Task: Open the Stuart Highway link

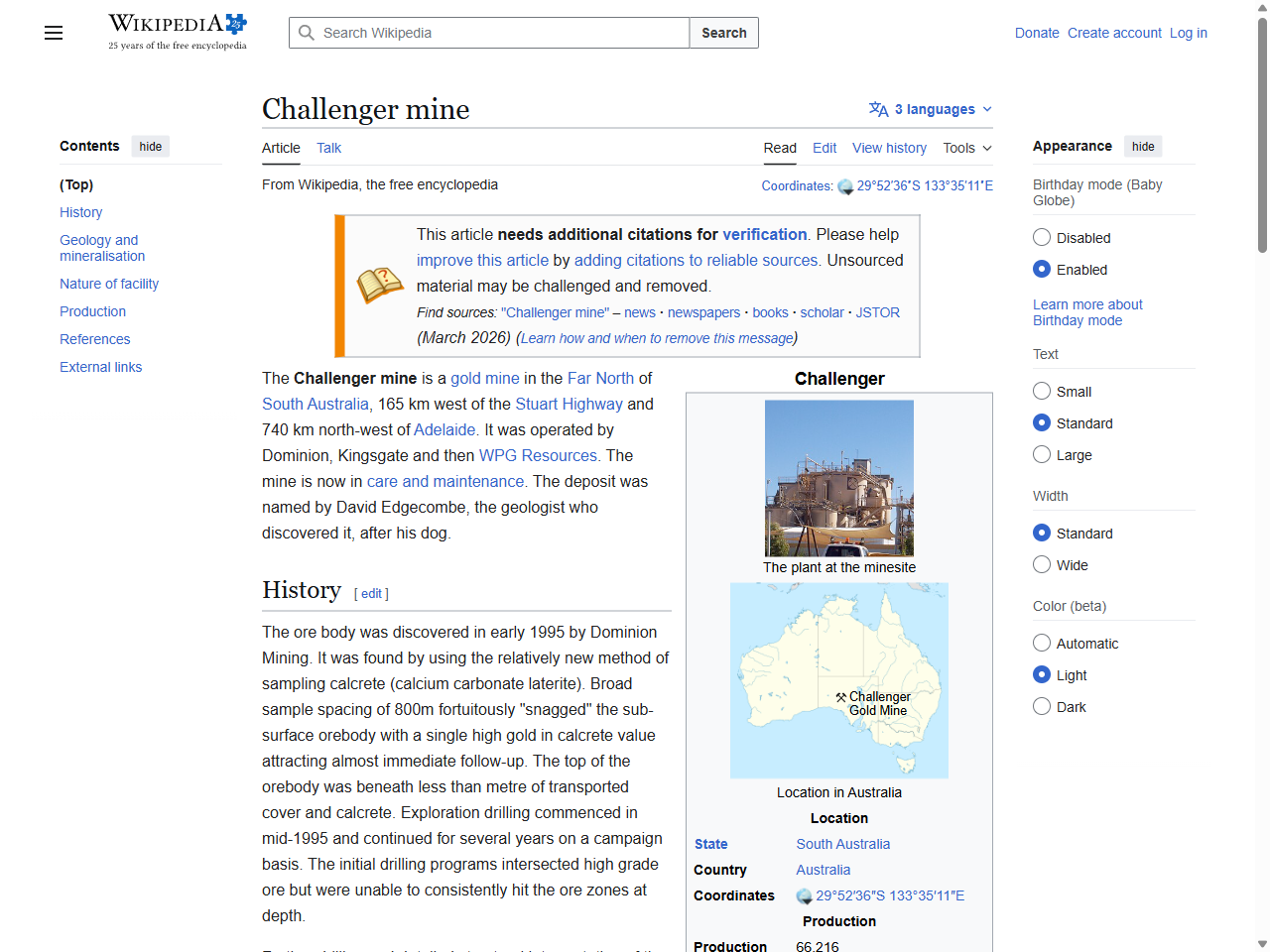Action: [570, 404]
